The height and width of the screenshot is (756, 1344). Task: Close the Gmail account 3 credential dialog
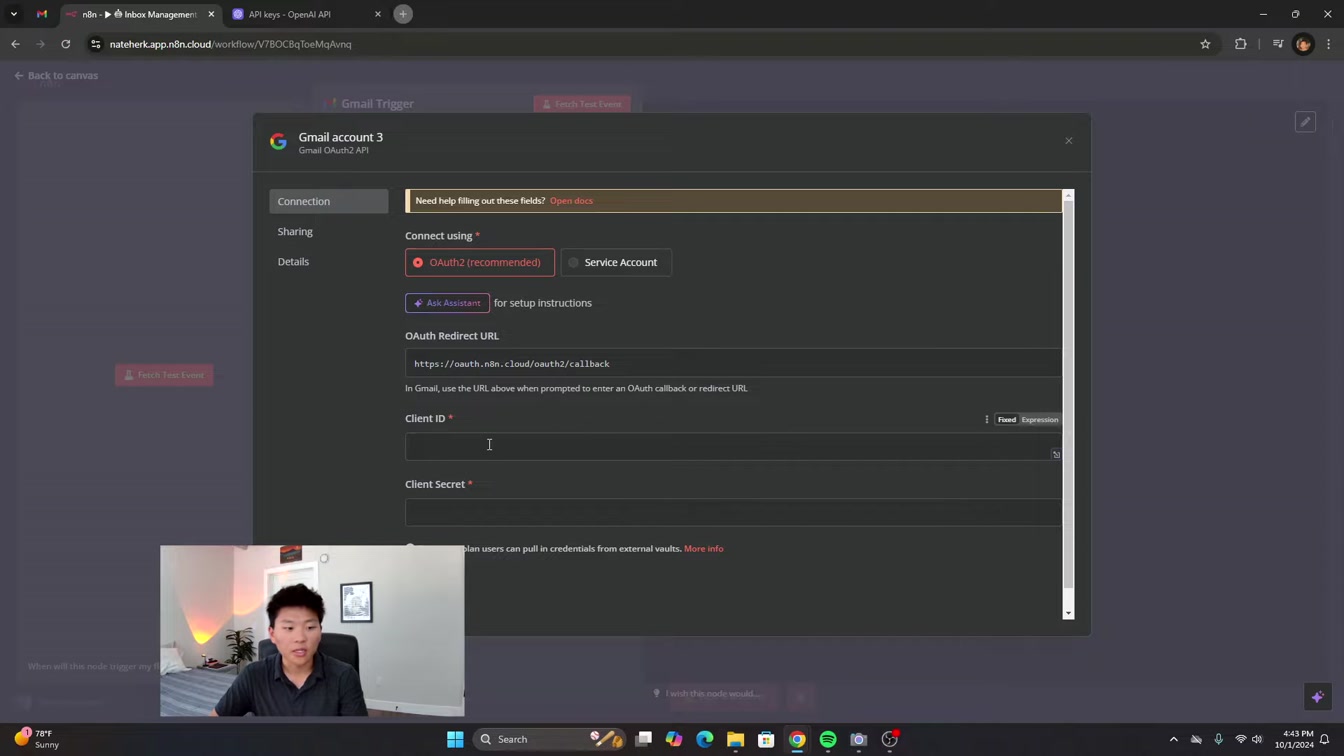[1068, 141]
